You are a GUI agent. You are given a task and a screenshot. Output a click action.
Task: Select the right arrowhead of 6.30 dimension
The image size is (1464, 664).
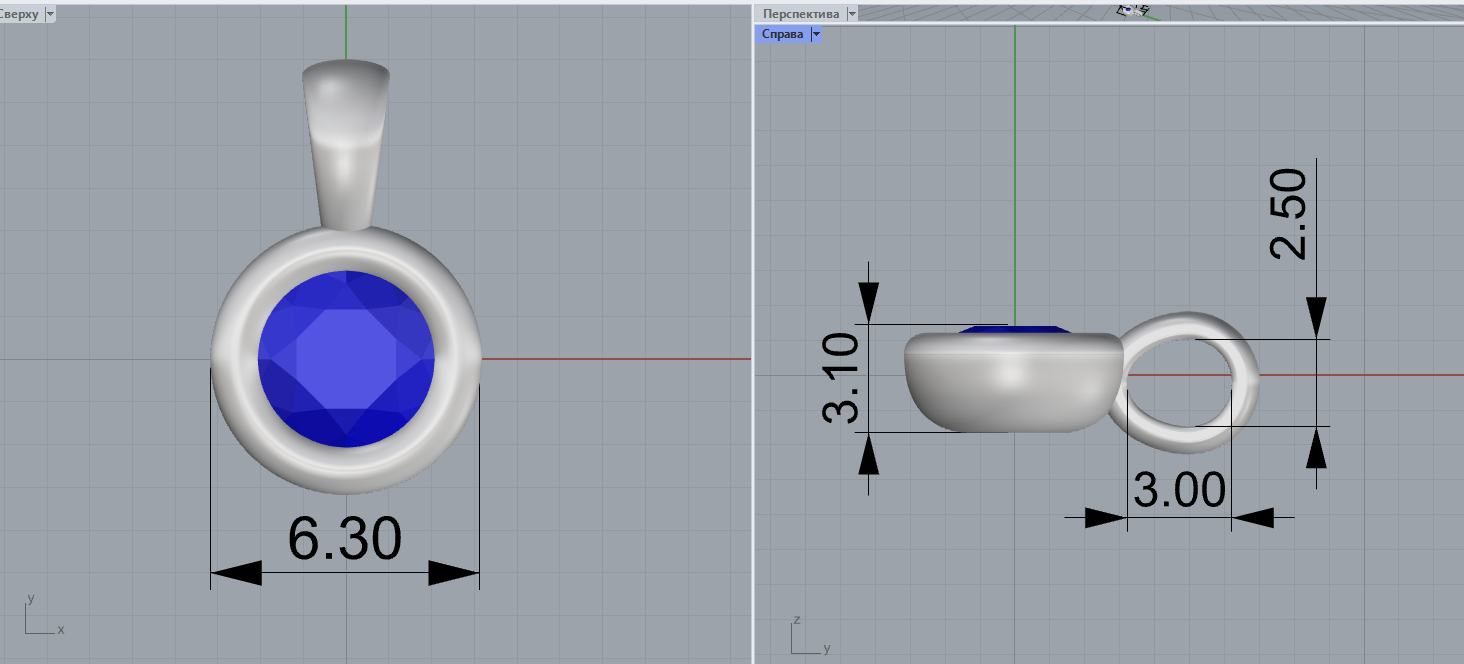[x=454, y=573]
